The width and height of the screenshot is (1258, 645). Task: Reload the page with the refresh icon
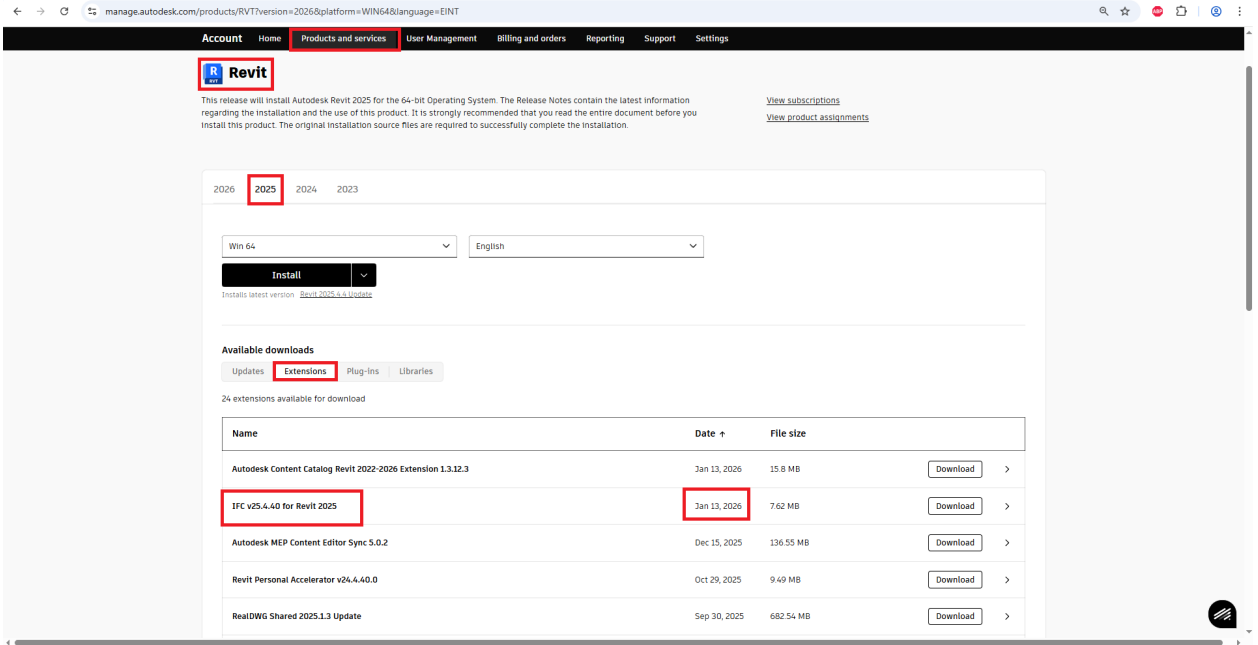[65, 11]
